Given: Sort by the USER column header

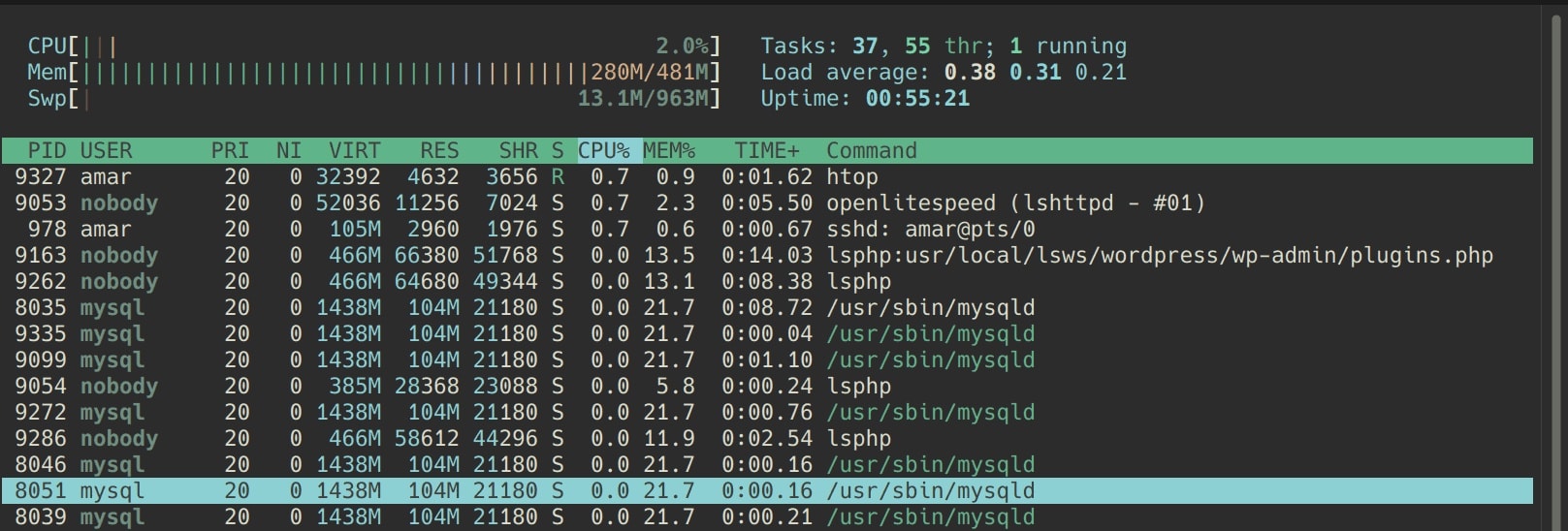Looking at the screenshot, I should [106, 151].
